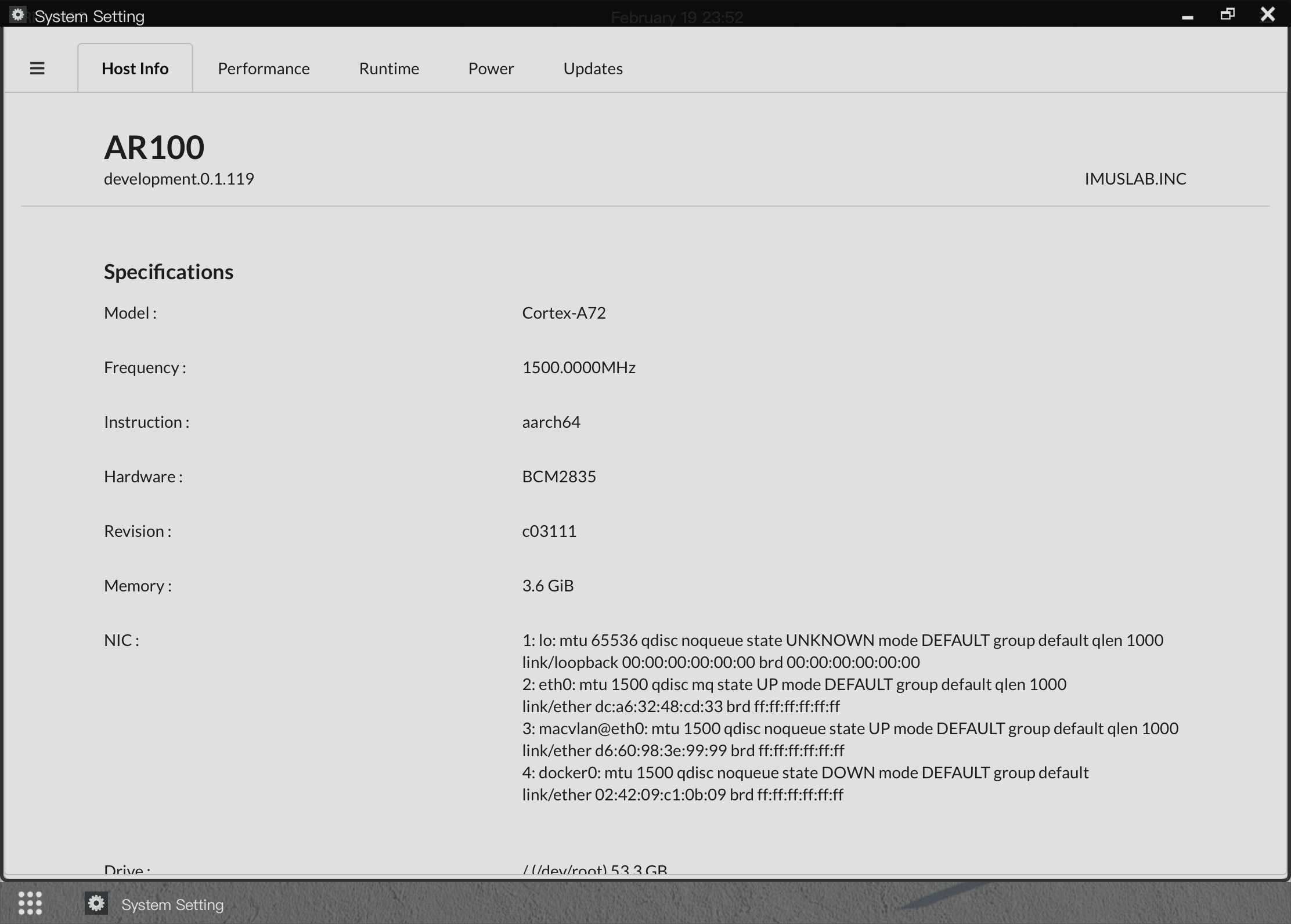Screen dimensions: 1291x924
Task: Click the Specifications section heading
Action: pyautogui.click(x=168, y=272)
